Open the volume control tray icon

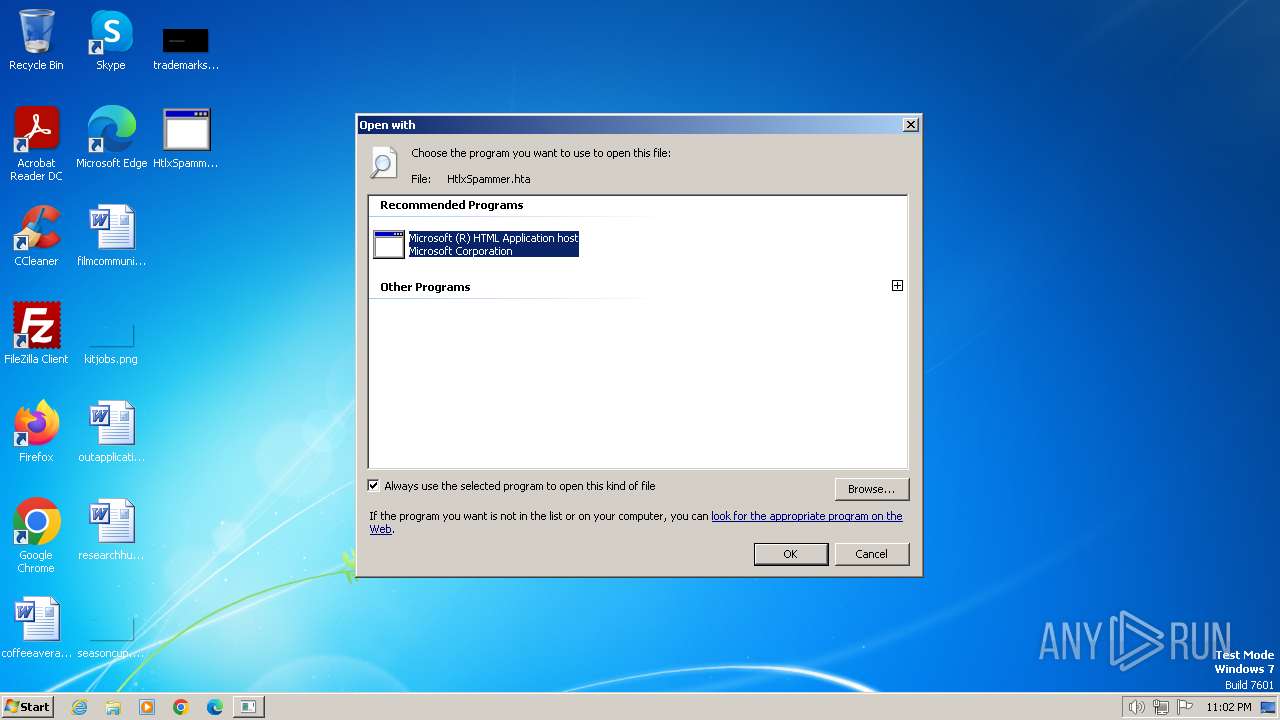click(x=1136, y=707)
